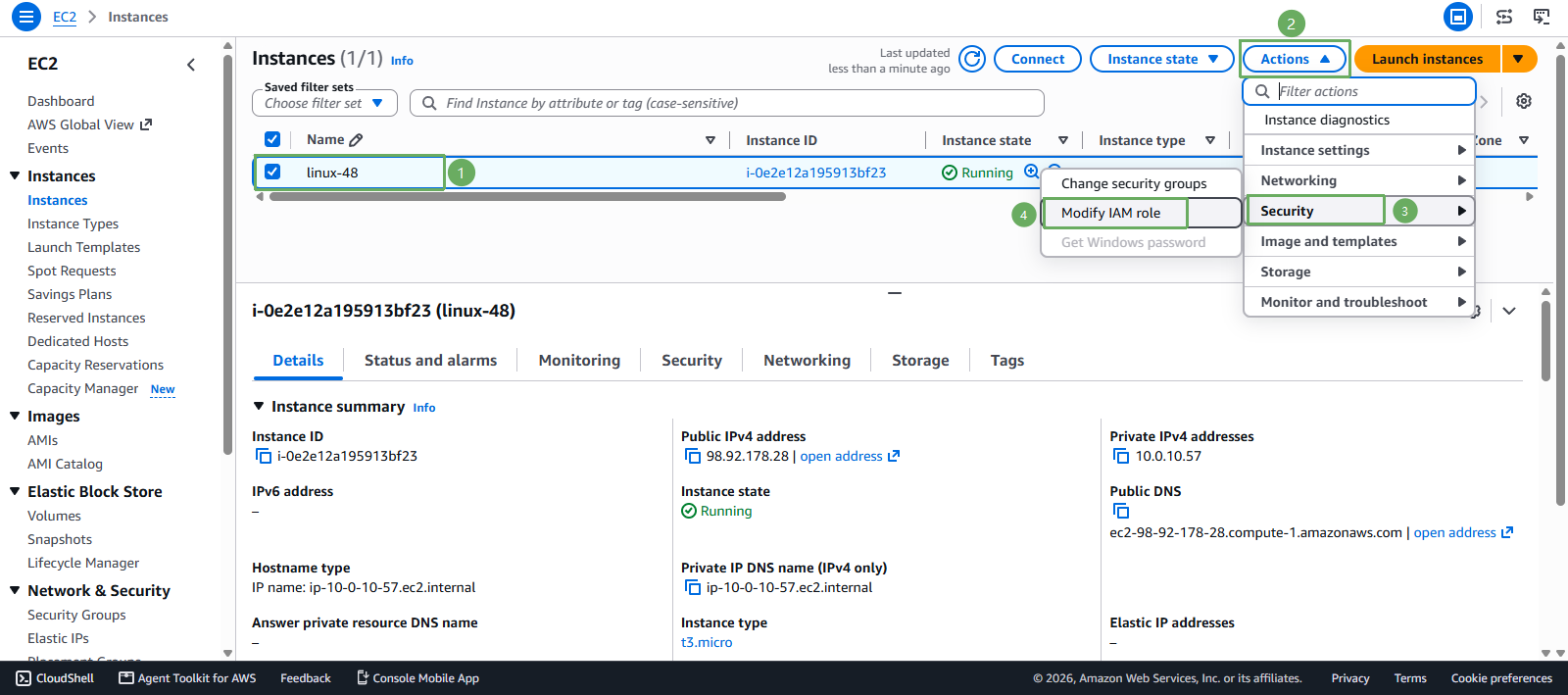Open Security Groups in sidebar
Screen dimensions: 1568x695
coord(76,615)
